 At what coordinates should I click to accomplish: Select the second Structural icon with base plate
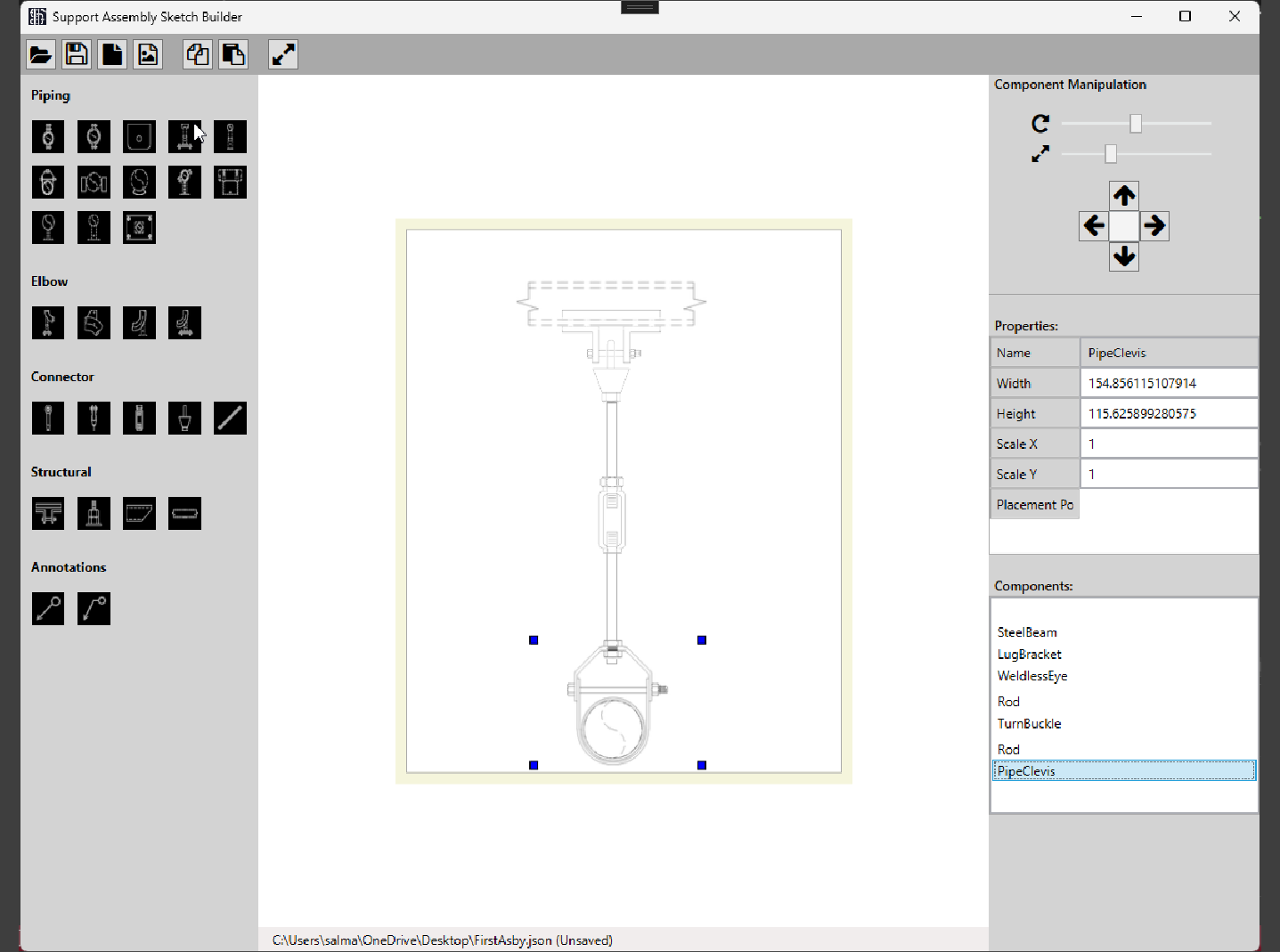[94, 514]
